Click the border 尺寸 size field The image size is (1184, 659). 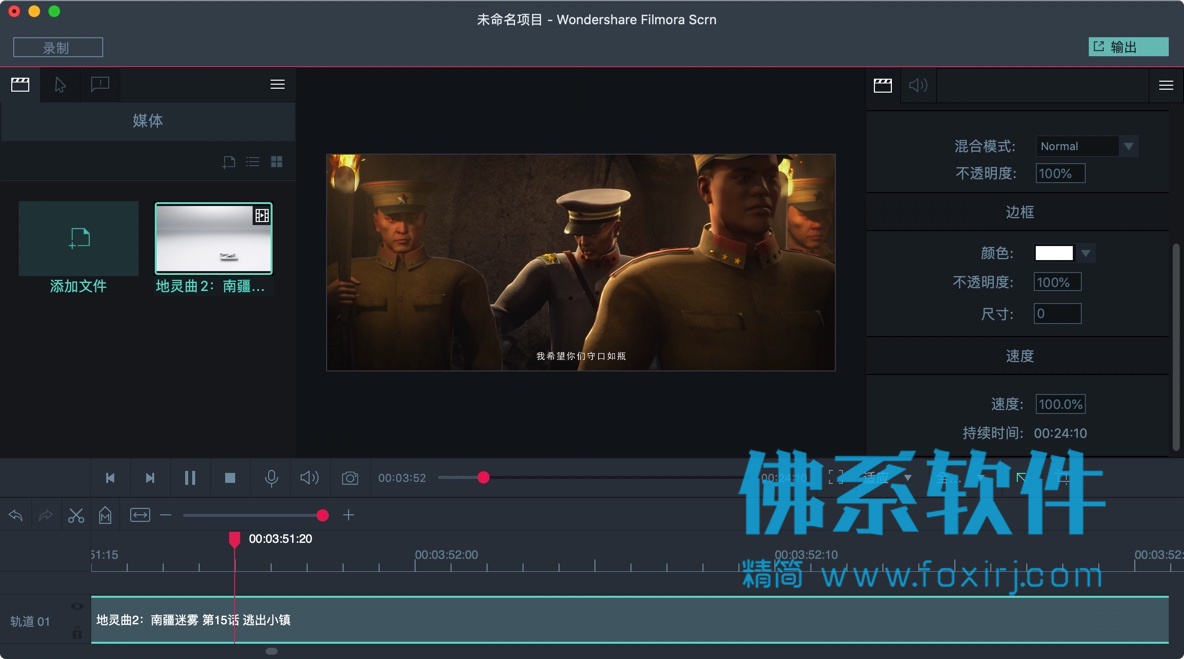pos(1057,313)
